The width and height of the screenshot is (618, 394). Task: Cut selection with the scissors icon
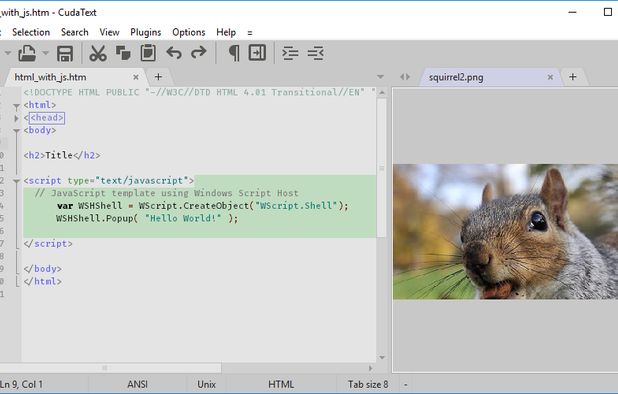(x=98, y=53)
